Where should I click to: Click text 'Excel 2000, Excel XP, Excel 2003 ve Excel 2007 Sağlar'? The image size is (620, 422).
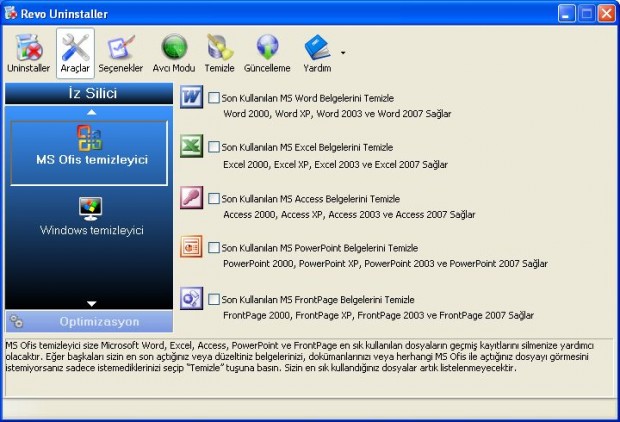[x=335, y=165]
